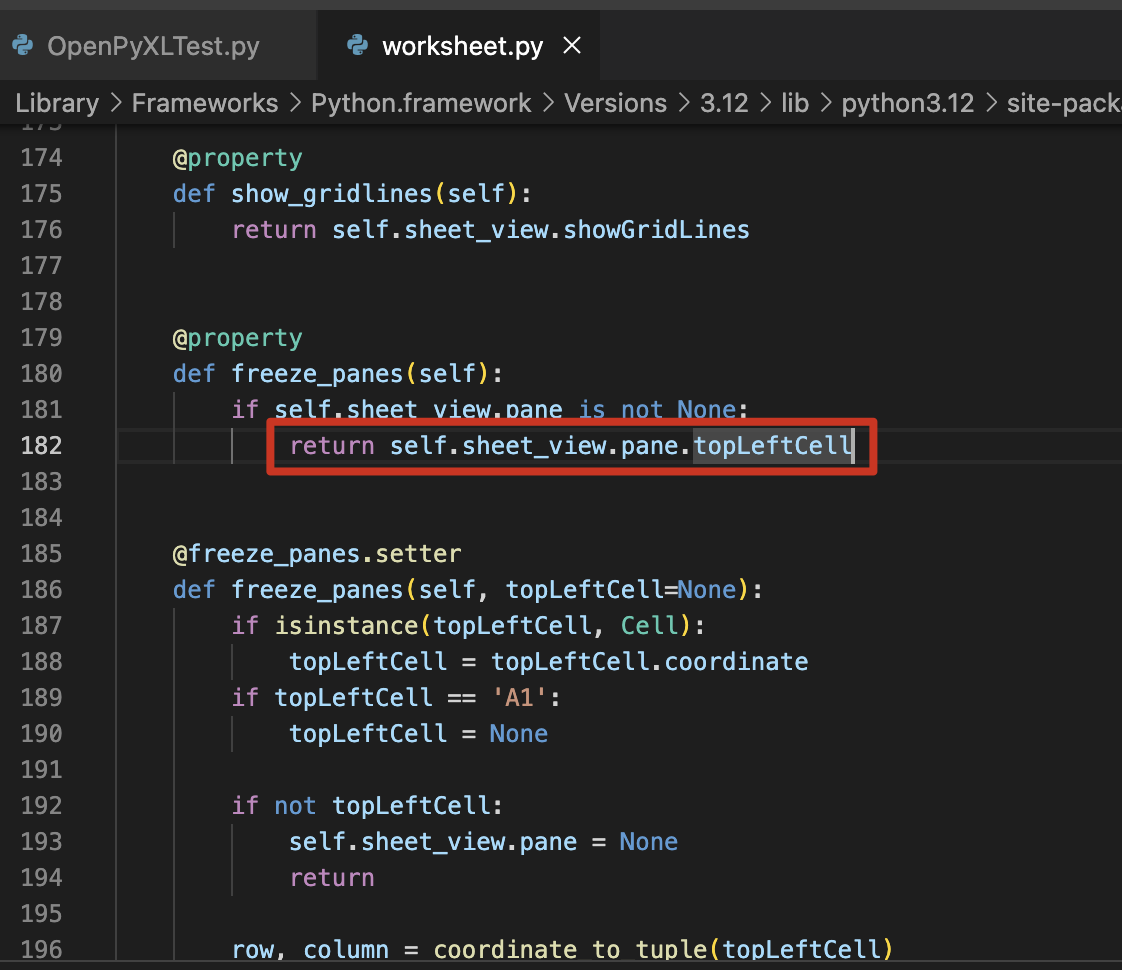Open the Library breadcrumb segment
The width and height of the screenshot is (1122, 970).
coord(57,103)
